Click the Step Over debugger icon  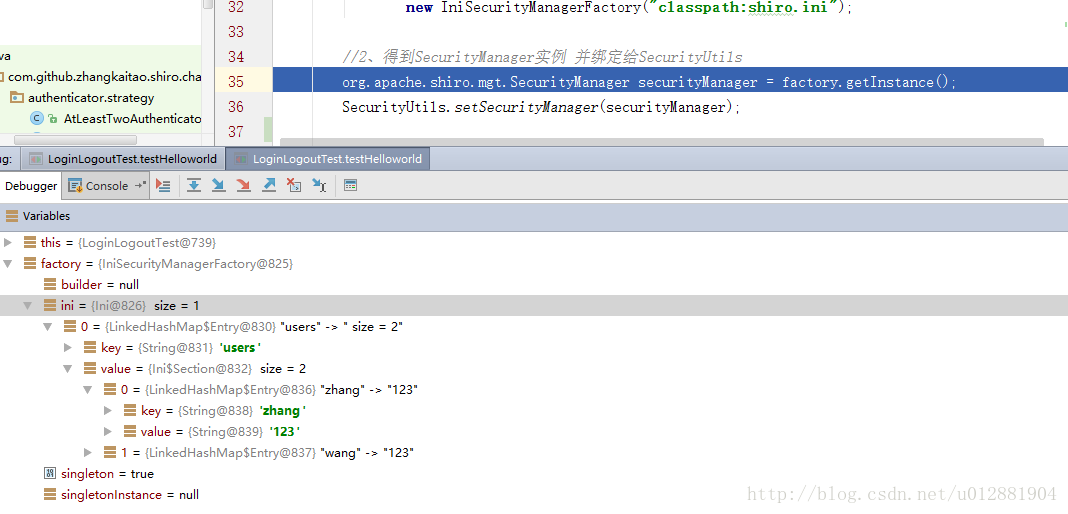click(194, 185)
